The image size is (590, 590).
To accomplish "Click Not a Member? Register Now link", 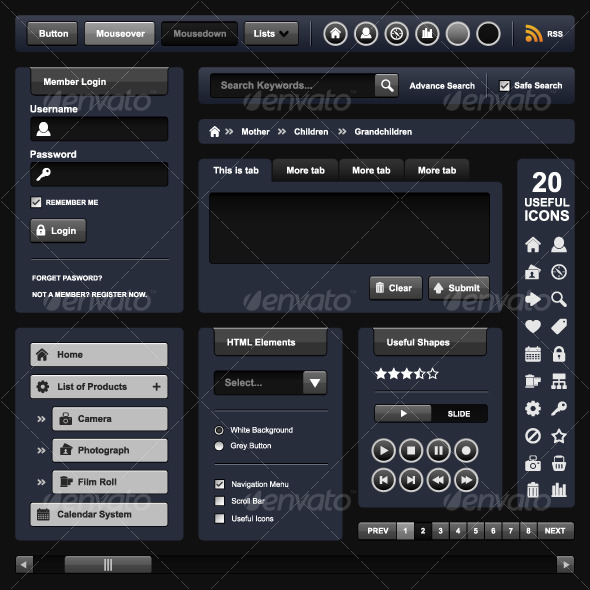I will (x=89, y=295).
